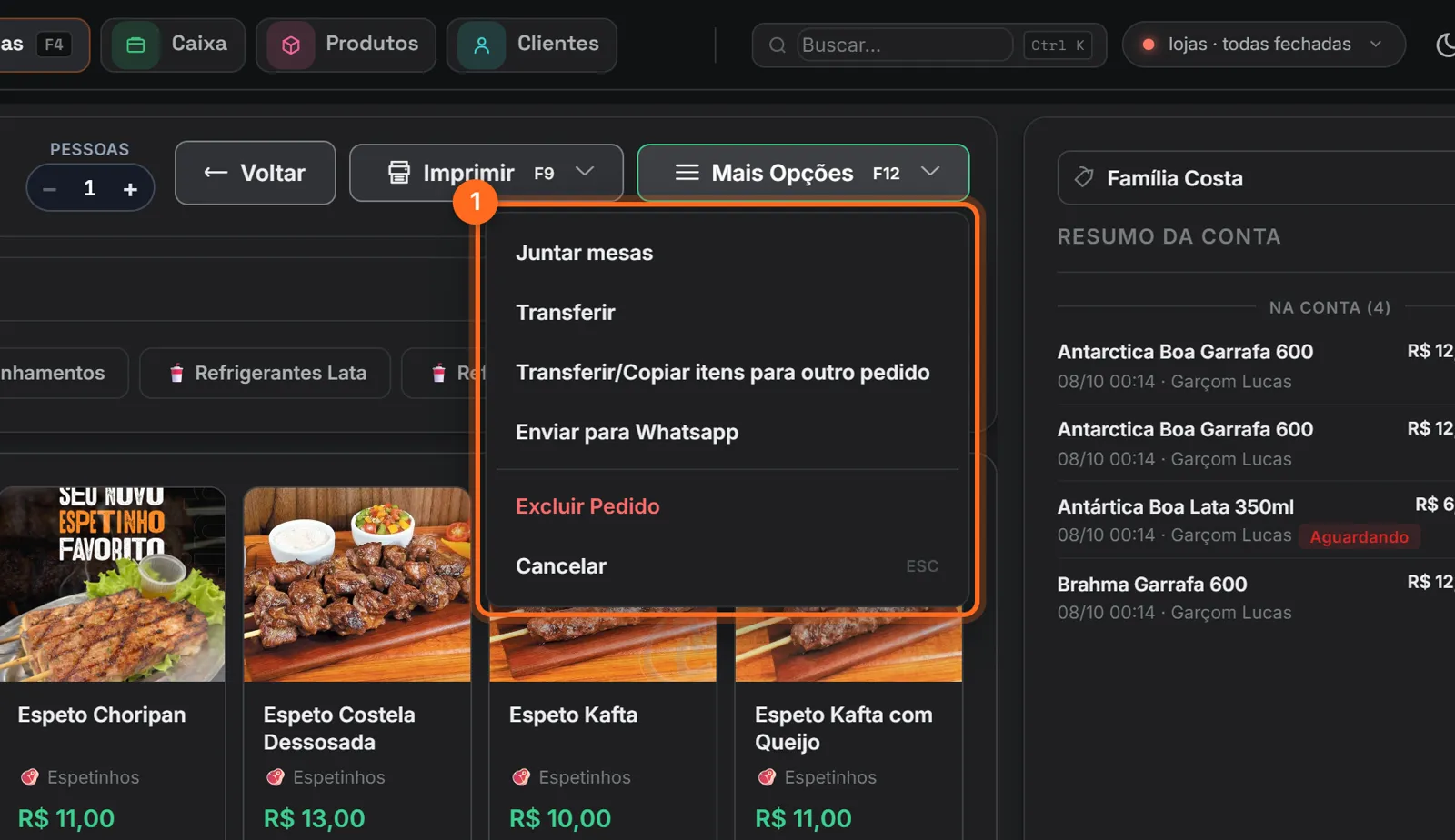Click the Família Costa name field
1455x840 pixels.
(1257, 178)
